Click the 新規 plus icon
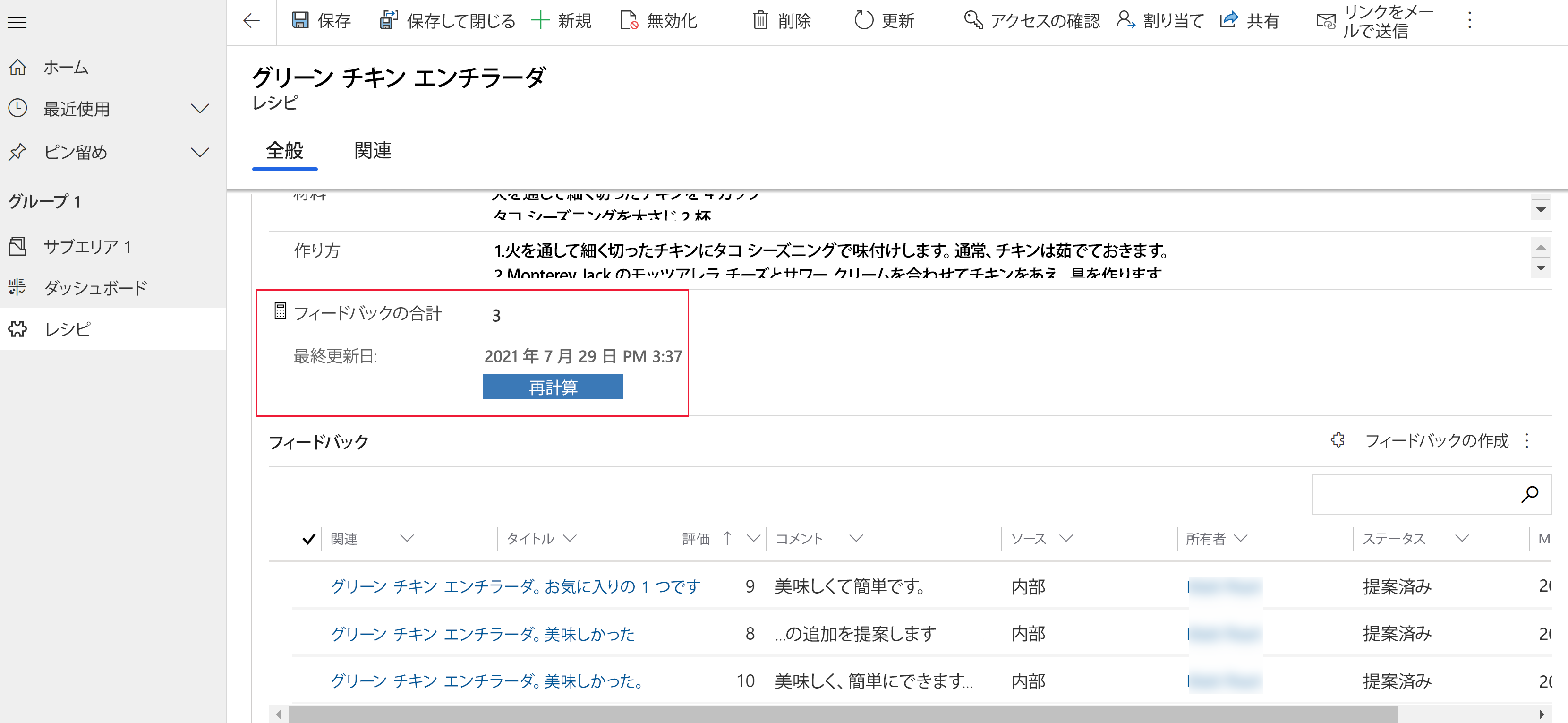Screen dimensions: 1568x723 click(x=540, y=20)
